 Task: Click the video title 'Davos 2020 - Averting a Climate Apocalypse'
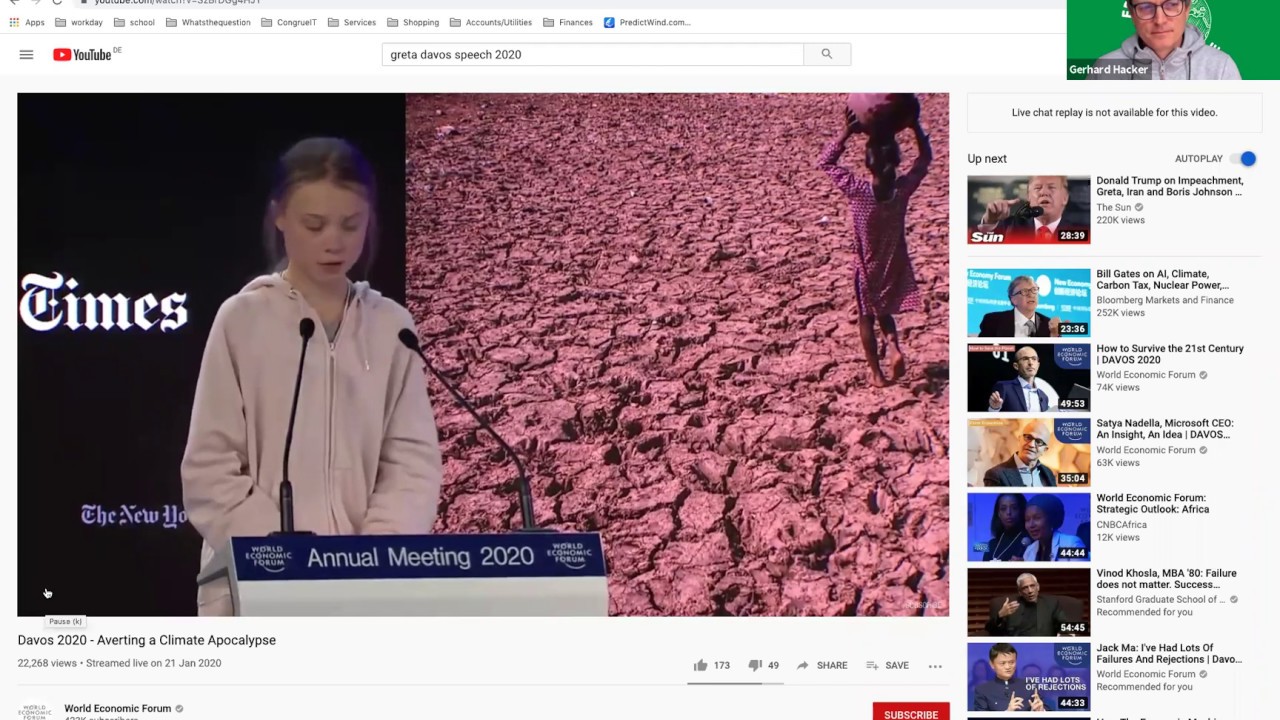pyautogui.click(x=147, y=640)
